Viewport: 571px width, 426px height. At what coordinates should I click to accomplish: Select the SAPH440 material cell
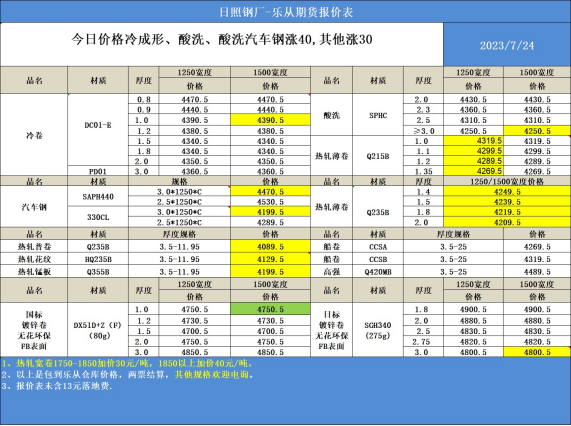pos(98,197)
